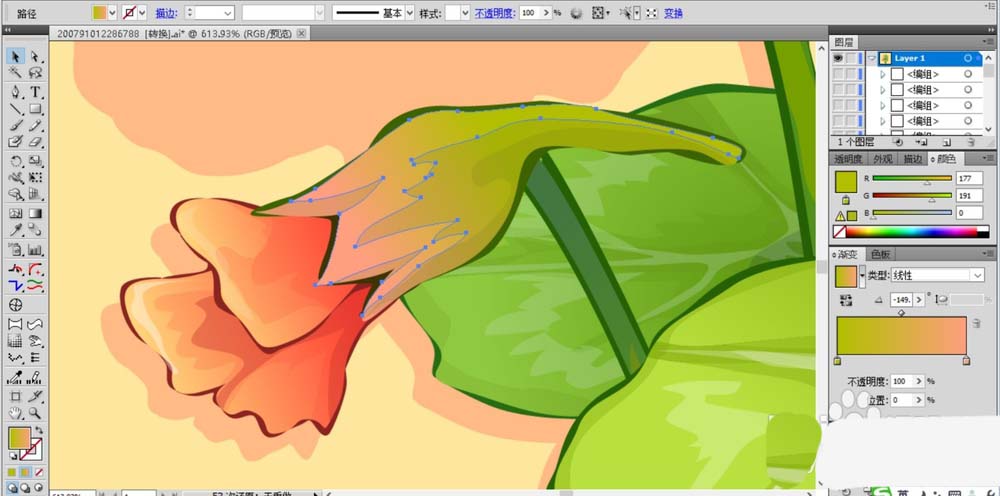Select the Direct Selection (white arrow) tool

pos(36,57)
